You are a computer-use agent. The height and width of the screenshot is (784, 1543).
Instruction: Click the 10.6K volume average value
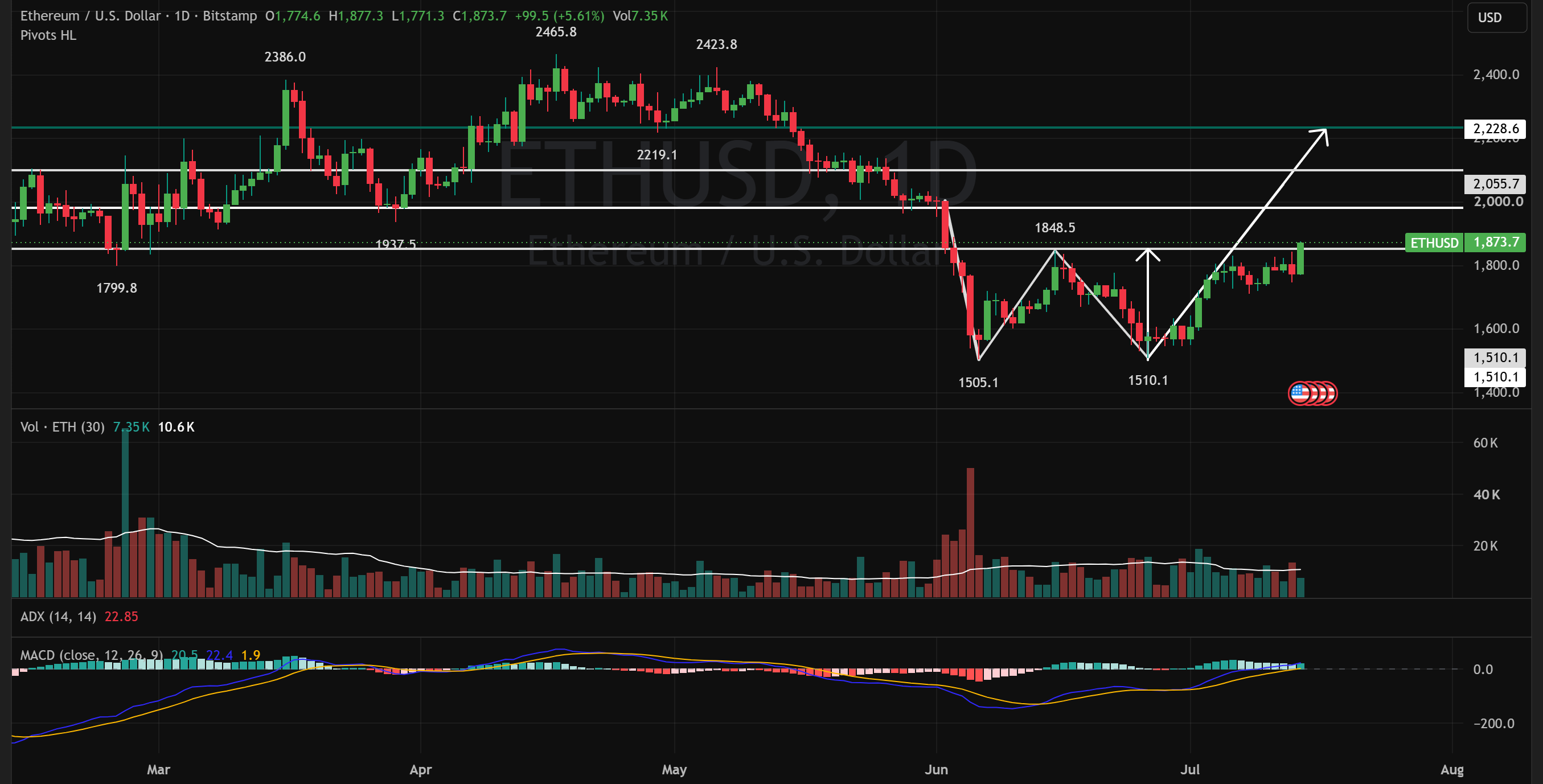point(176,427)
